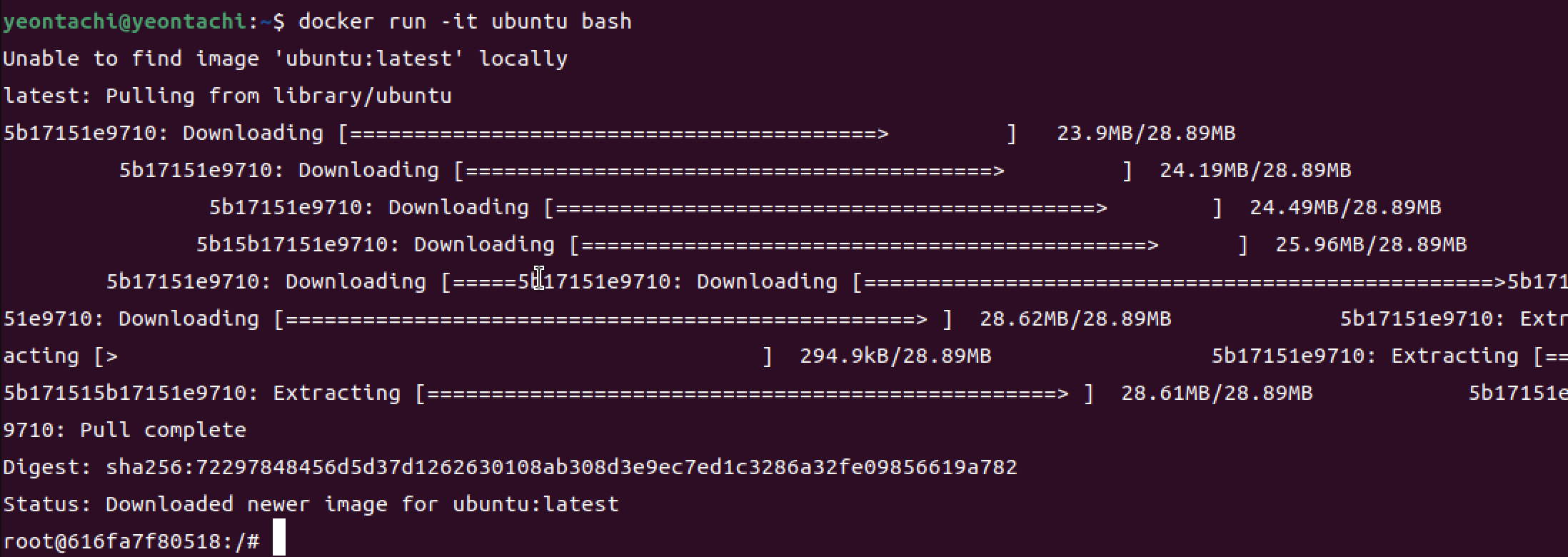
Task: Click the I-beam mouse cursor in the output
Action: click(x=540, y=278)
